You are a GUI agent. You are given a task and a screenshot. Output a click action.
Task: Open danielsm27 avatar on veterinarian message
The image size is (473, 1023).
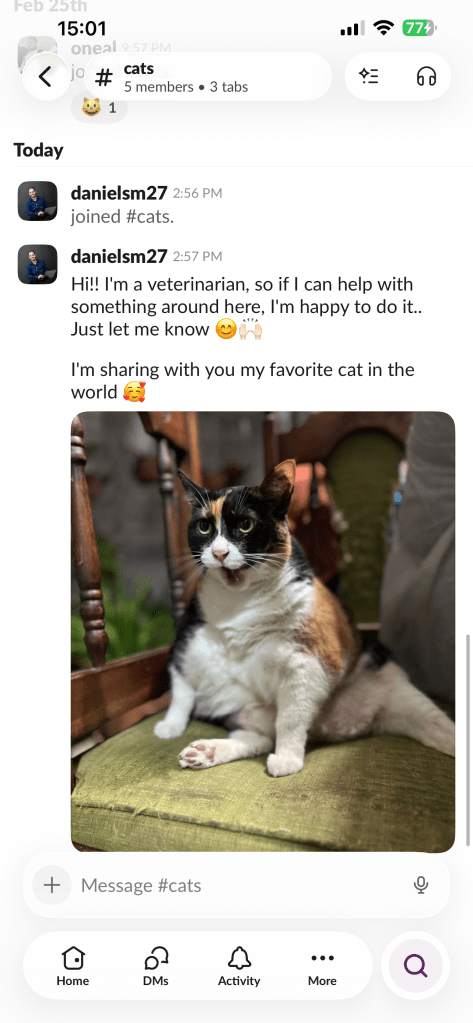(37, 264)
